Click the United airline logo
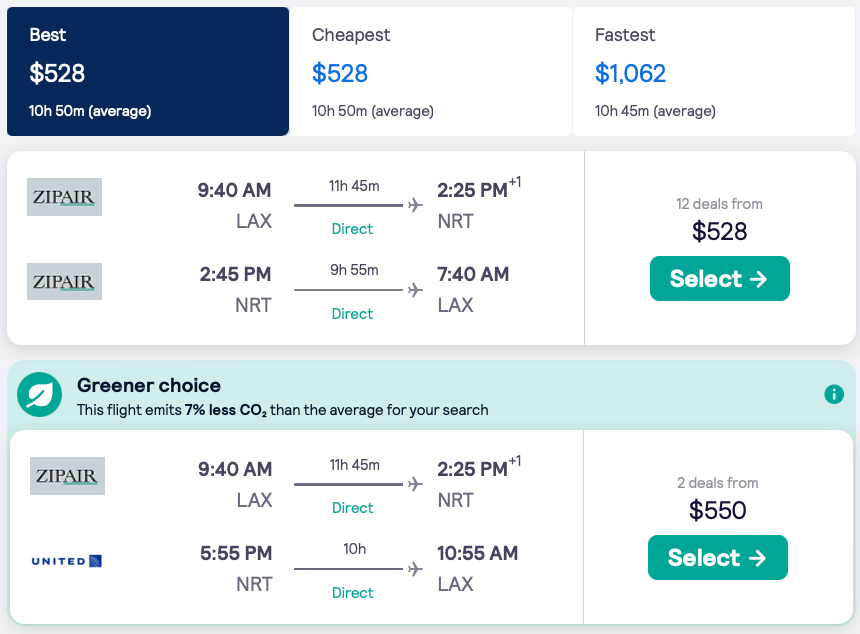This screenshot has height=634, width=860. pos(67,561)
